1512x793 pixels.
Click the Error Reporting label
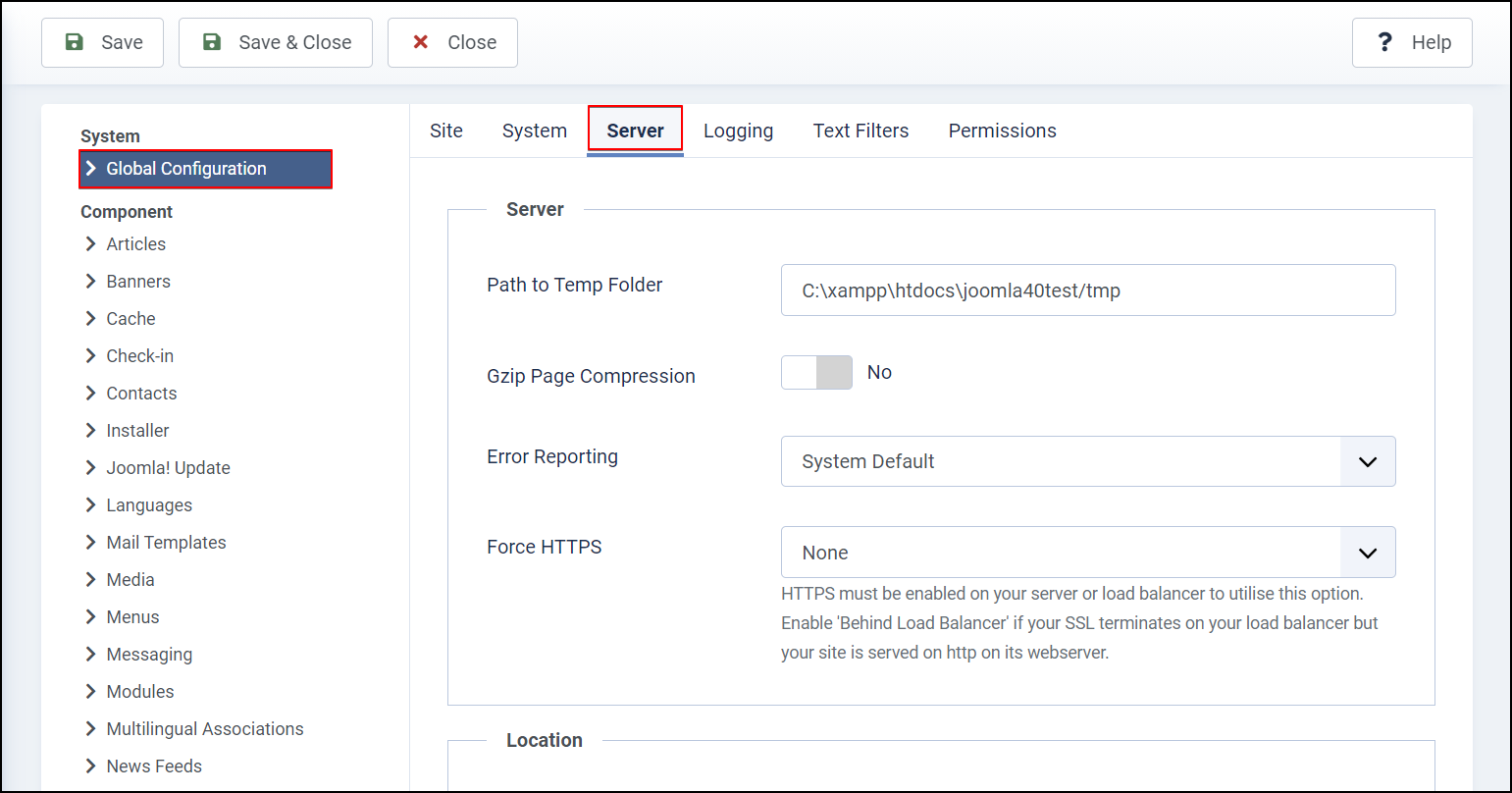point(552,456)
